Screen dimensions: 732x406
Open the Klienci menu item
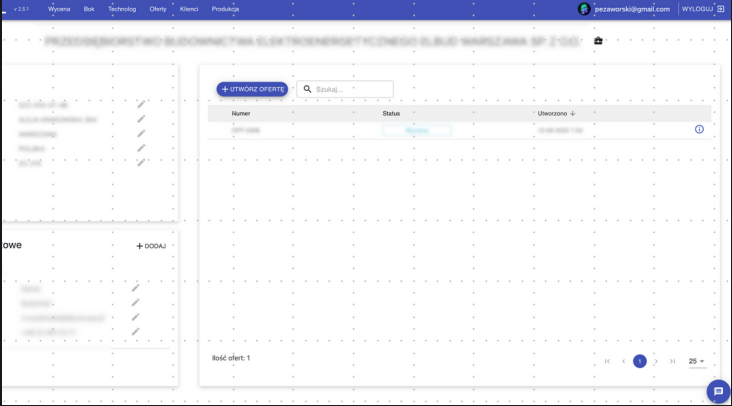tap(189, 9)
